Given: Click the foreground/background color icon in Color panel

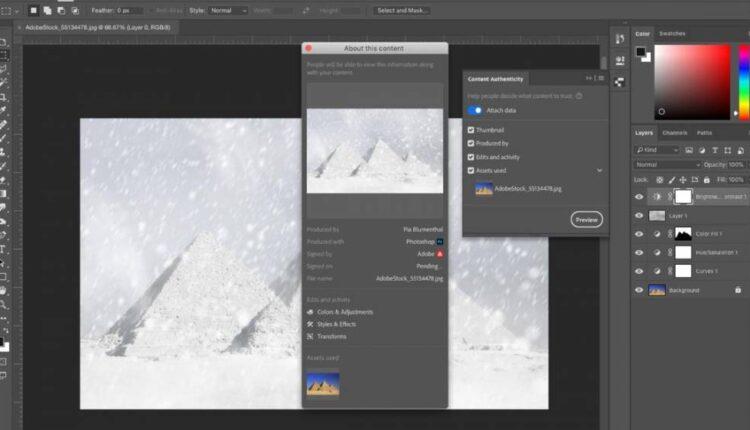Looking at the screenshot, I should tap(640, 54).
